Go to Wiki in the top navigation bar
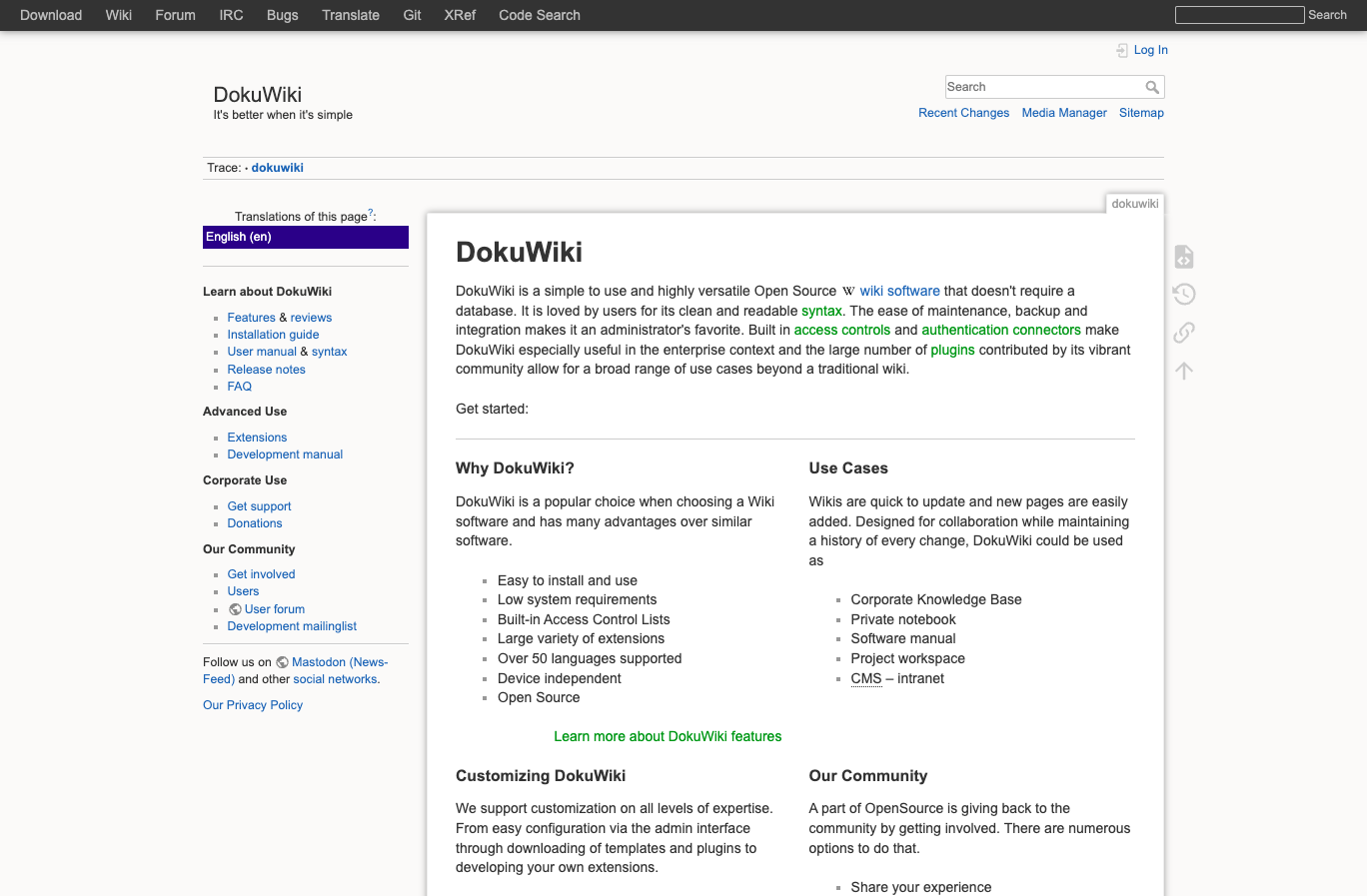 point(119,15)
